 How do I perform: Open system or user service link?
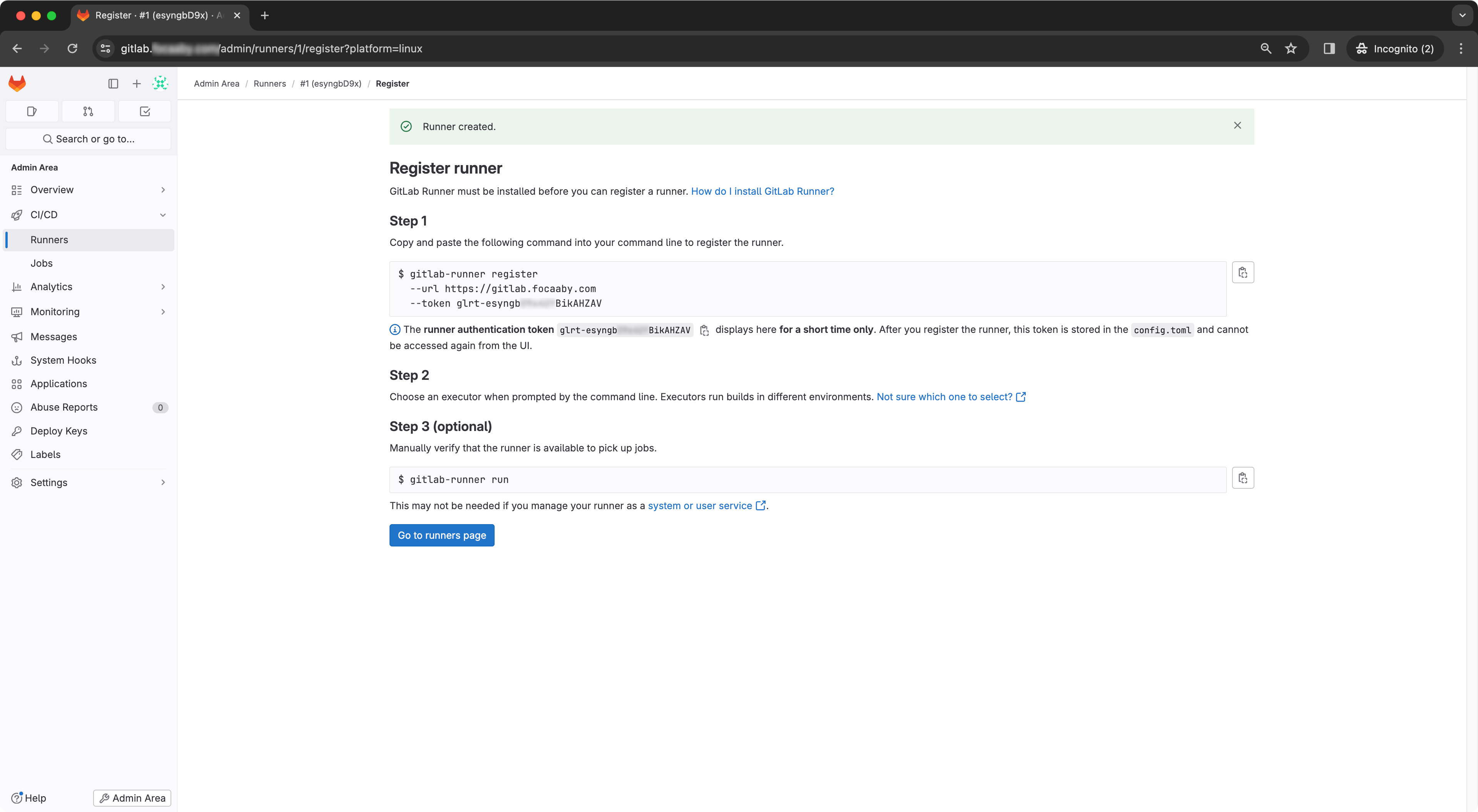[706, 506]
